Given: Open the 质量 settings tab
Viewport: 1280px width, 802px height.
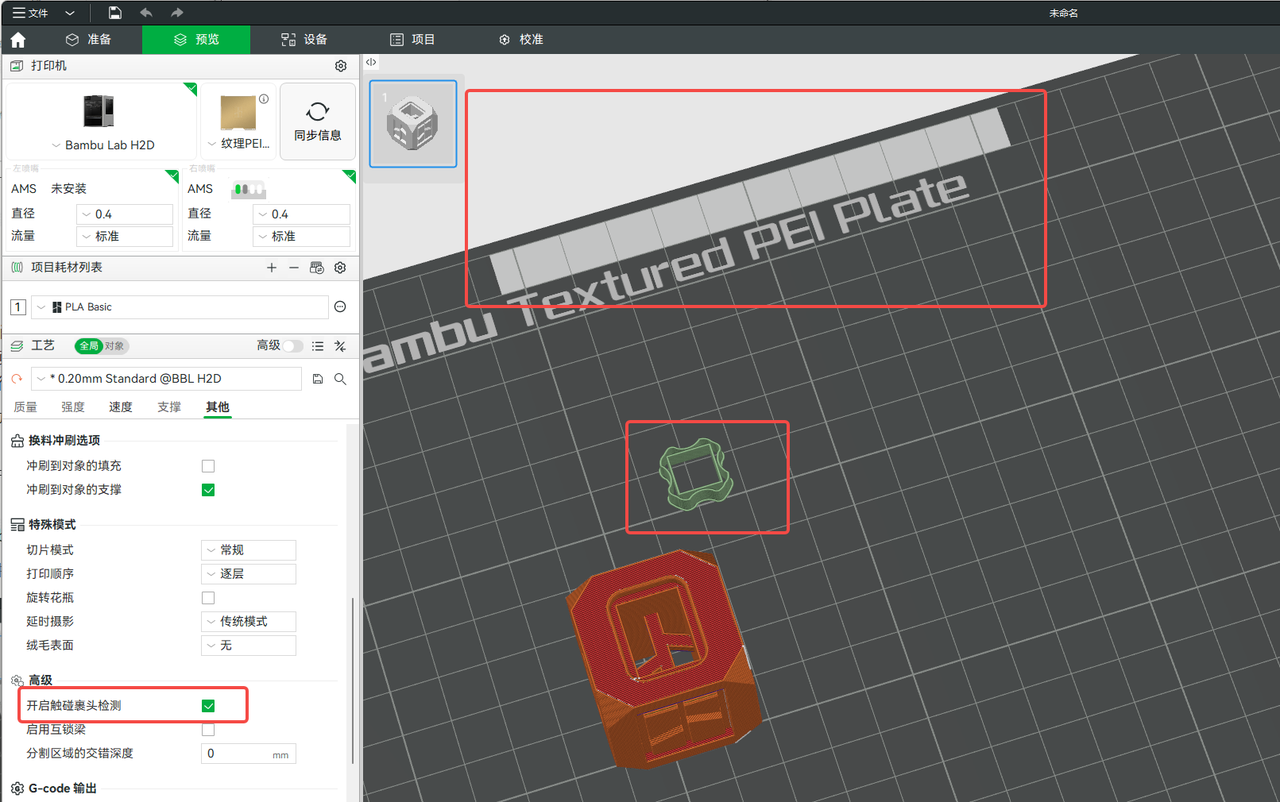Looking at the screenshot, I should (25, 407).
